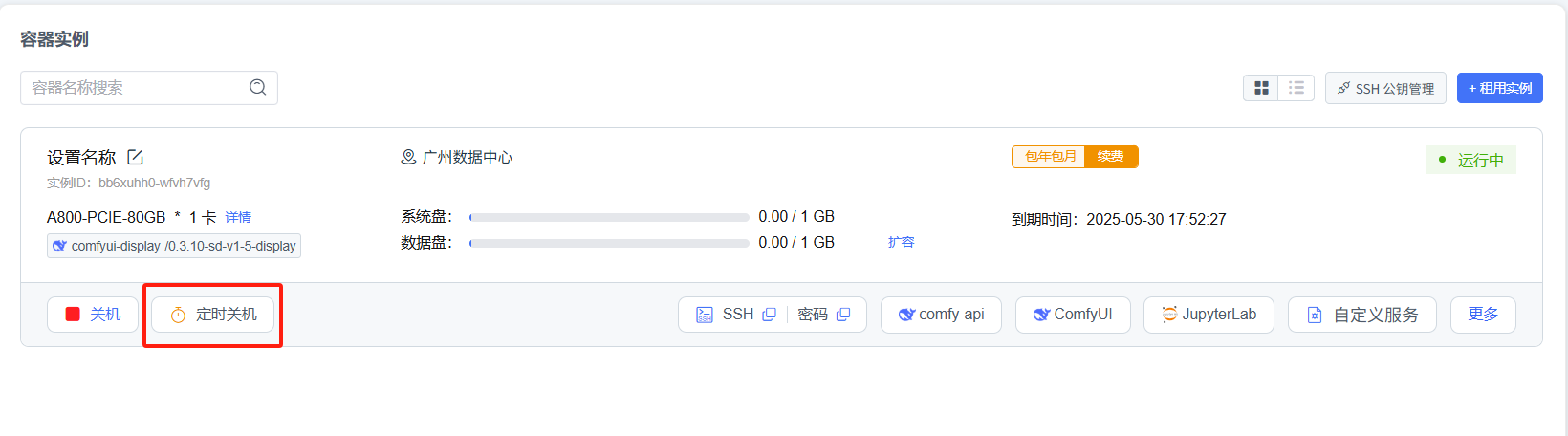This screenshot has height=436, width=1568.
Task: Click the comfyui-display image tag
Action: point(174,246)
